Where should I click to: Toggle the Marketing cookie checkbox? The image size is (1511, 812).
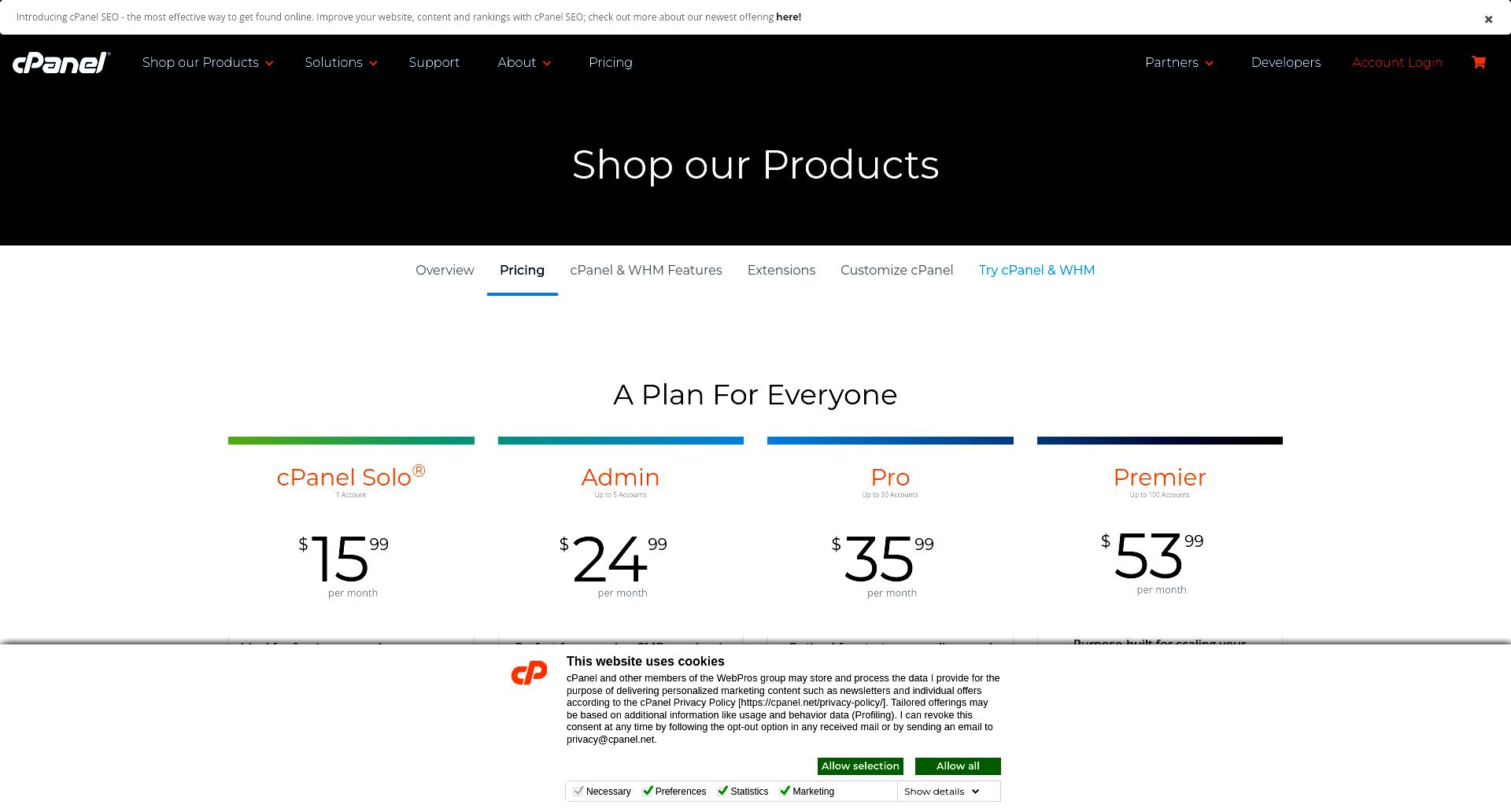tap(785, 791)
